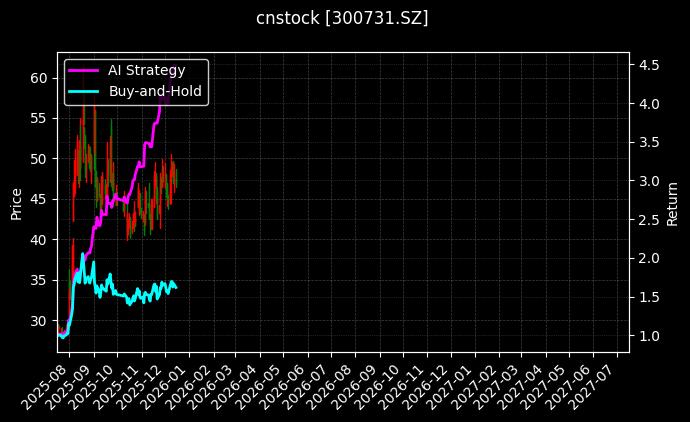The width and height of the screenshot is (690, 422).
Task: Click the 2.0 tick on Return axis
Action: (x=649, y=258)
